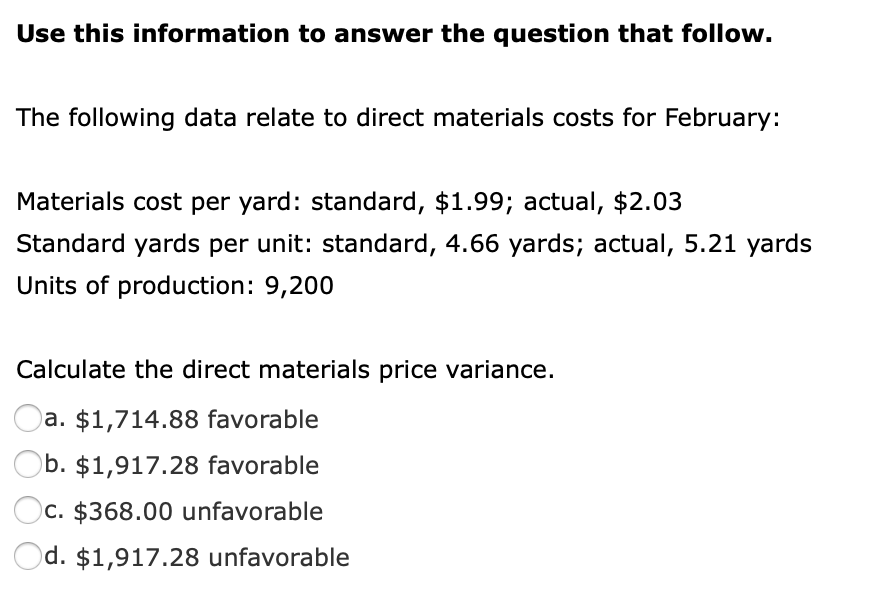
Task: Select answer option c, $368.00 unfavorable
Action: pos(26,511)
